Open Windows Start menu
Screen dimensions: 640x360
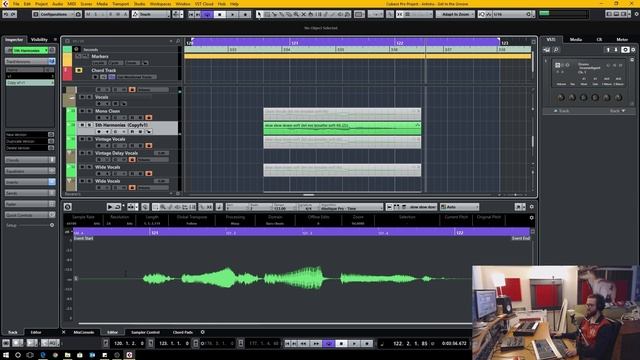click(x=6, y=355)
